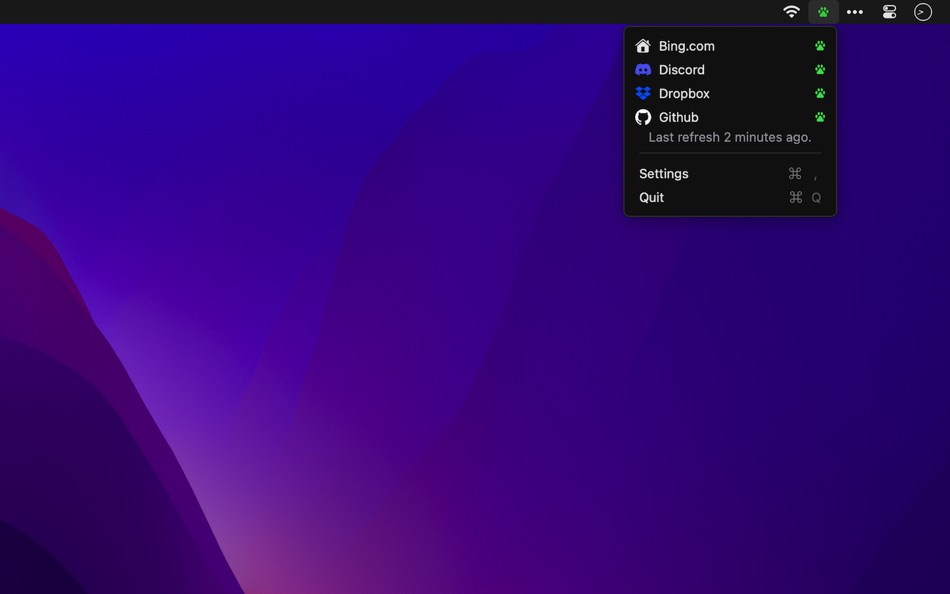Toggle the green paw status next to Github
The width and height of the screenshot is (950, 594).
820,117
